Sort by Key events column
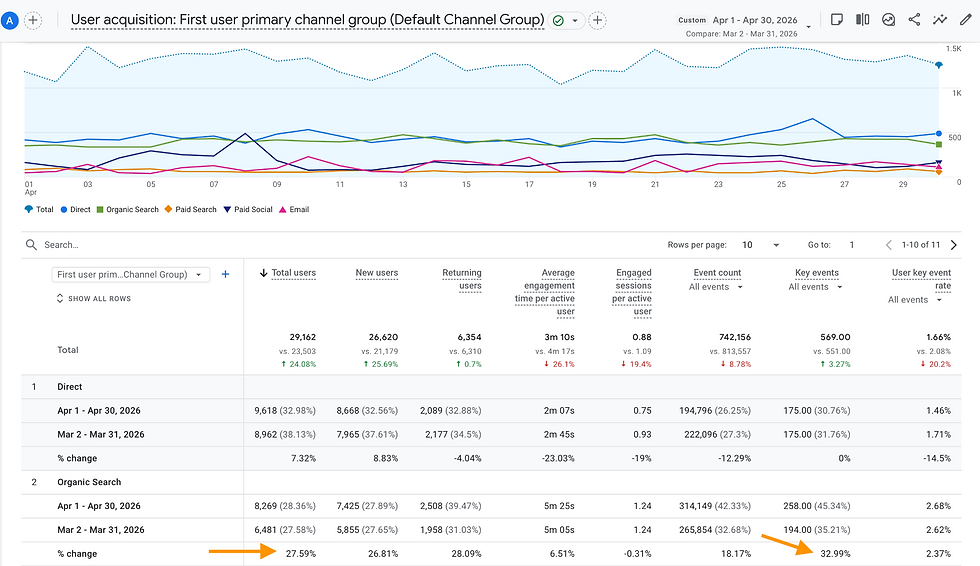The width and height of the screenshot is (980, 566). (x=817, y=273)
